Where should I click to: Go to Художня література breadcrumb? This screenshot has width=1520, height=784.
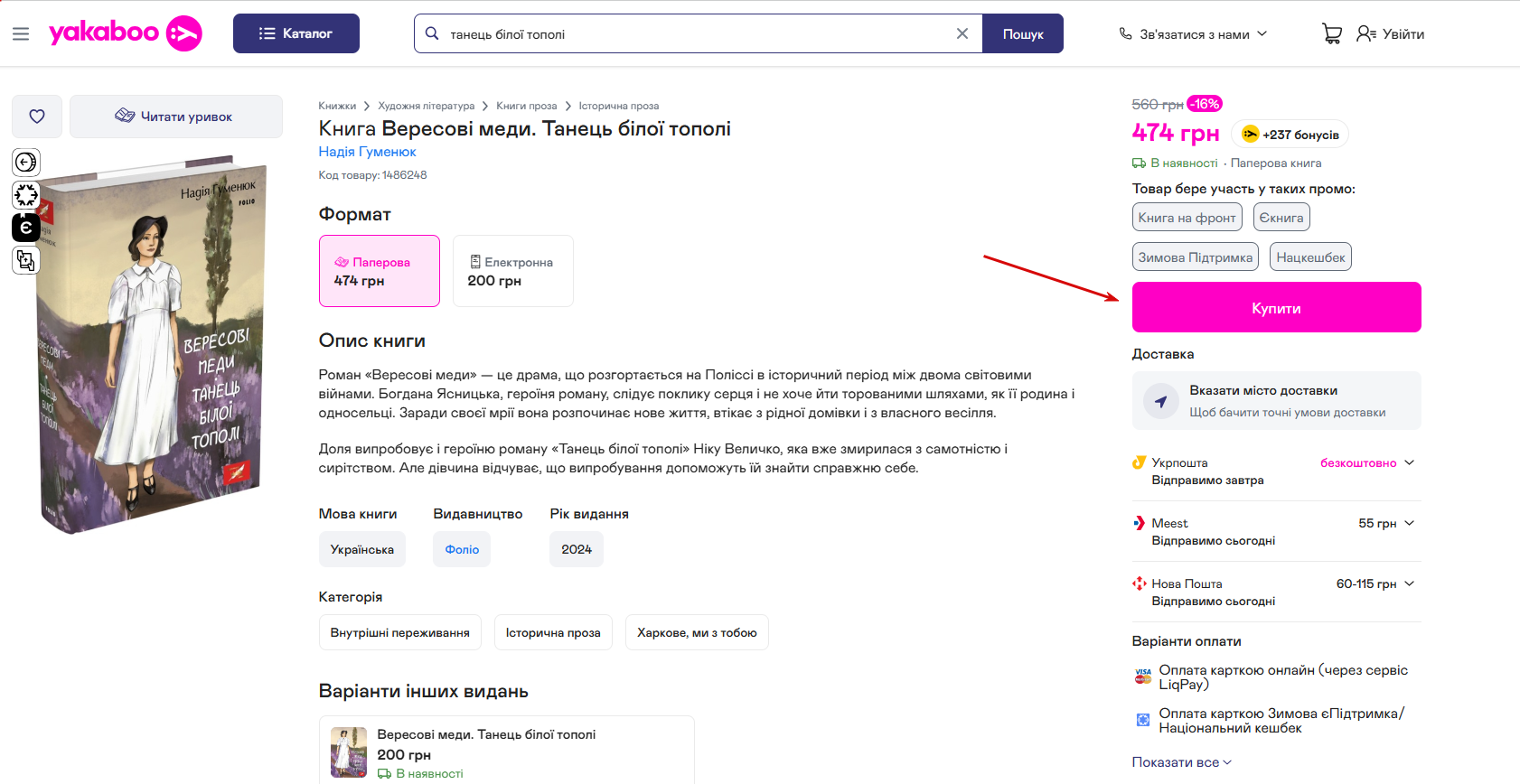(x=426, y=106)
